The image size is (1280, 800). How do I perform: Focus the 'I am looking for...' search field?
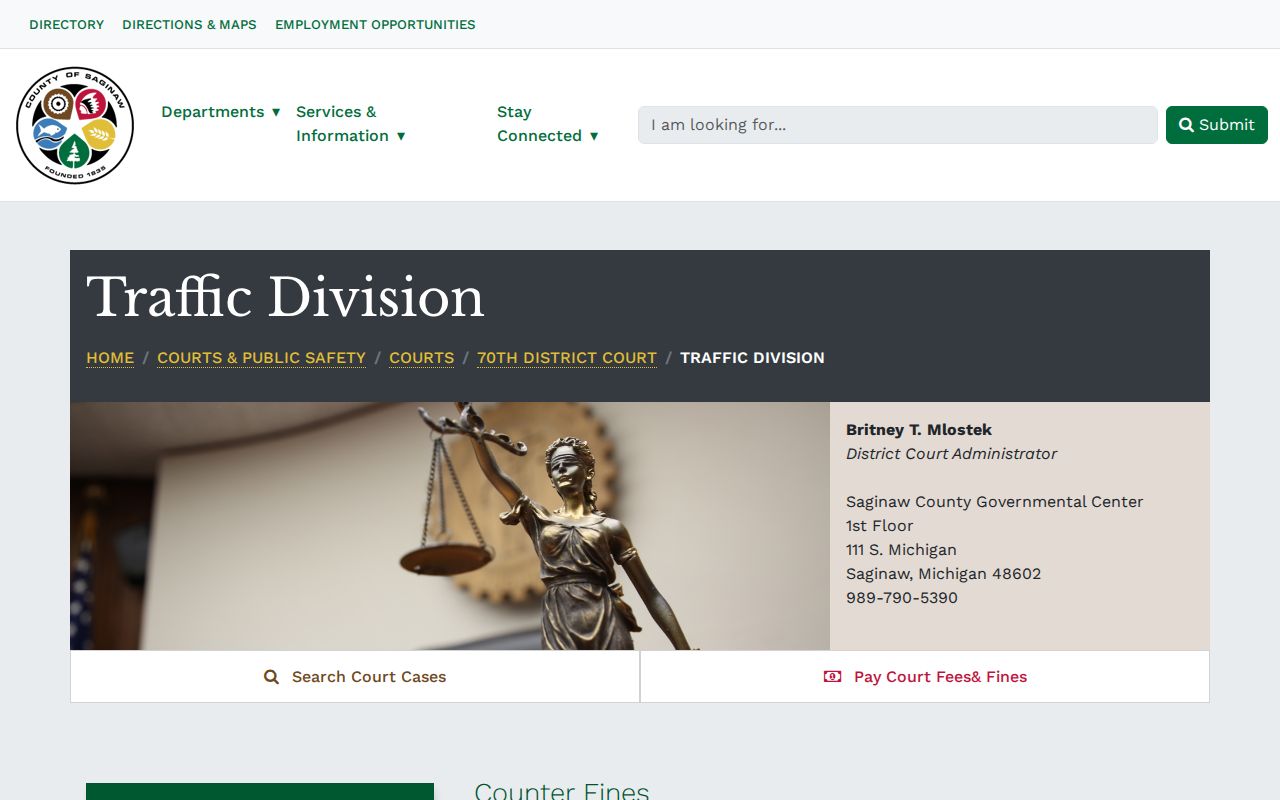pyautogui.click(x=898, y=125)
